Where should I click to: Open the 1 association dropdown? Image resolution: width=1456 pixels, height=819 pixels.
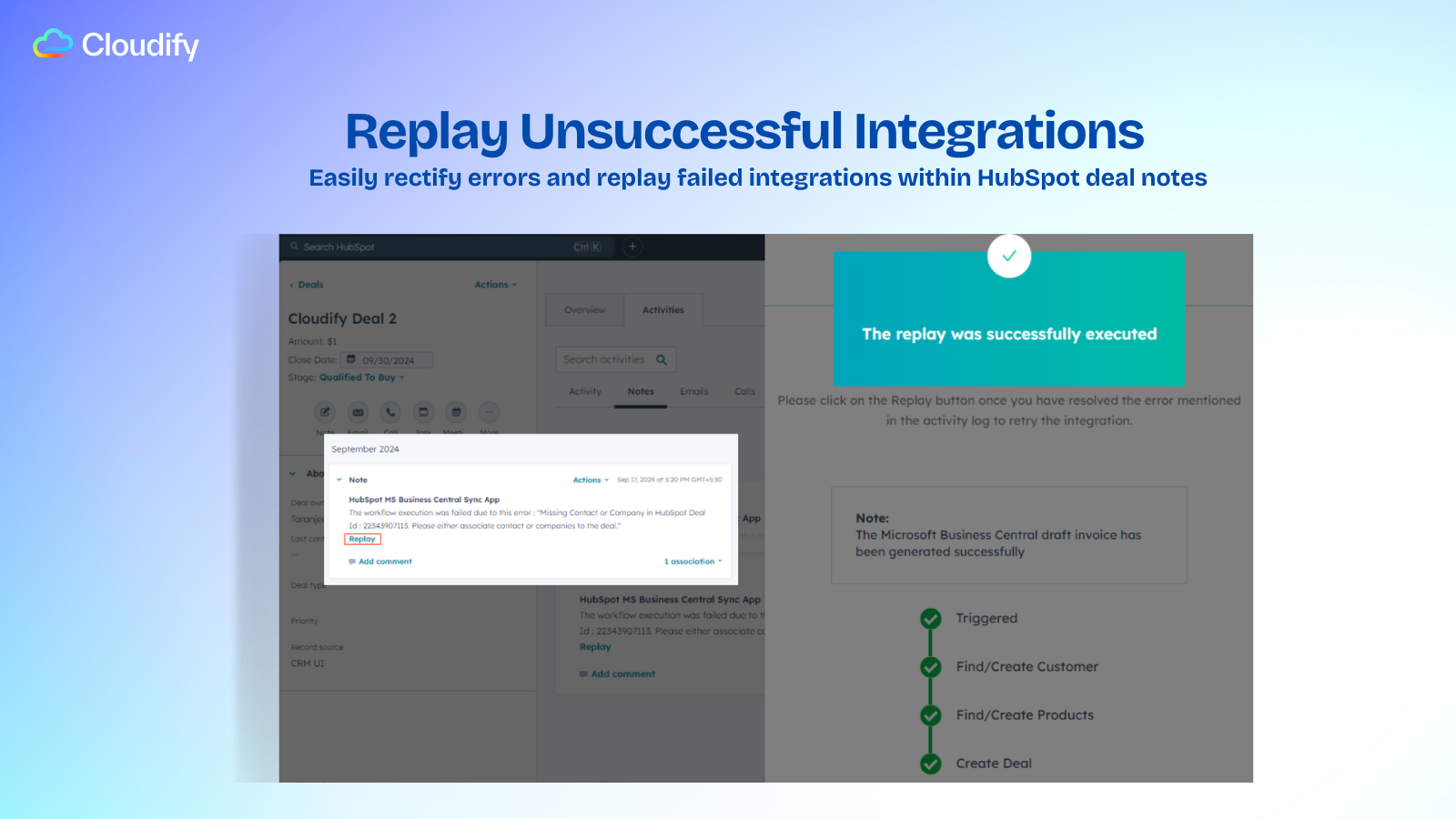pos(693,561)
